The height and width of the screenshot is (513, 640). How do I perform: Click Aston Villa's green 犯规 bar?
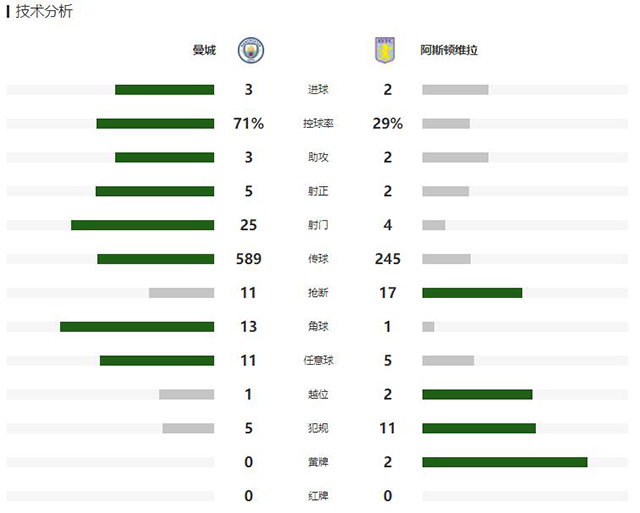click(479, 428)
